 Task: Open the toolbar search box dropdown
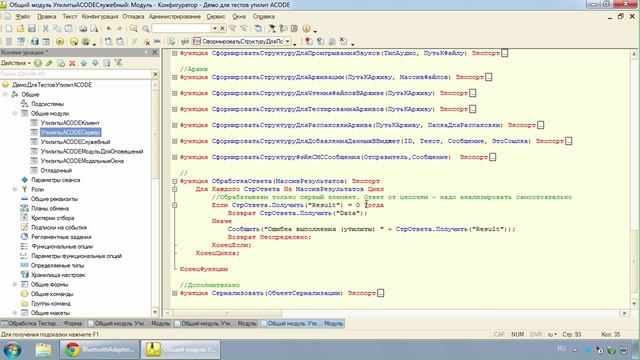point(215,29)
